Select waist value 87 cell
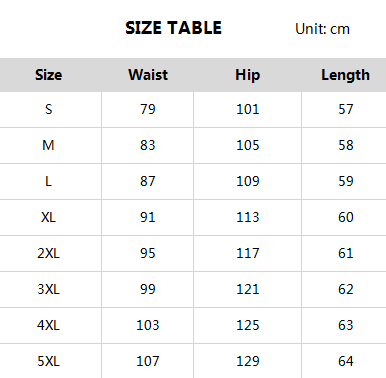This screenshot has height=378, width=386. tap(148, 181)
